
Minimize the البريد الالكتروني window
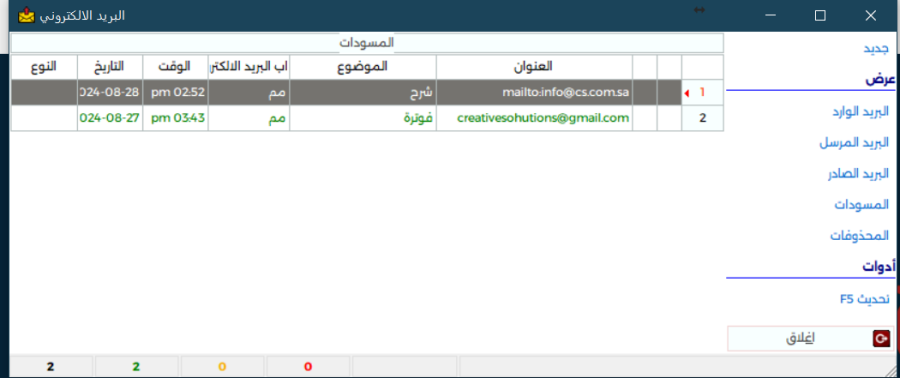click(771, 15)
